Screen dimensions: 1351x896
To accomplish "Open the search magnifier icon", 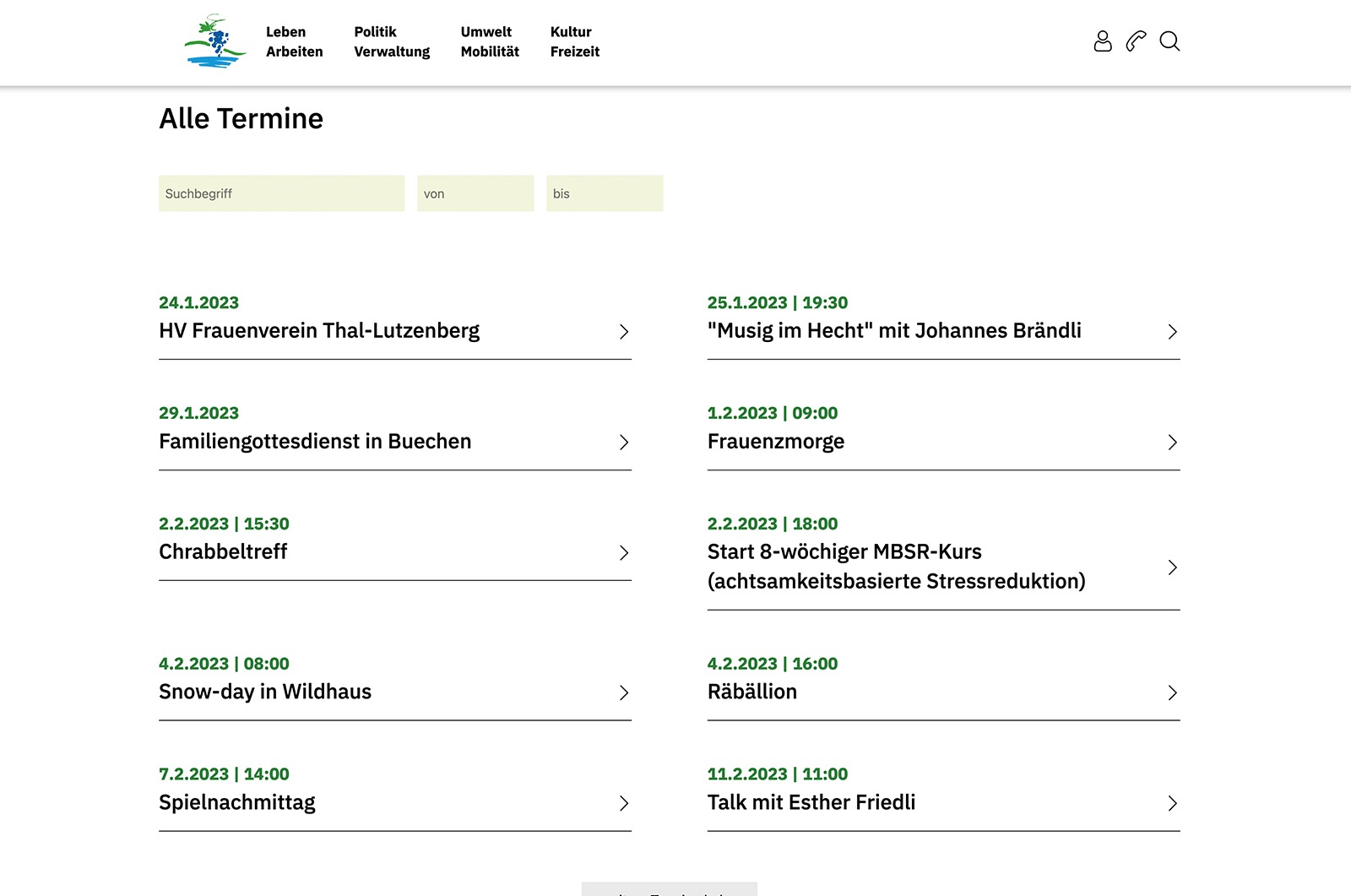I will click(1169, 41).
